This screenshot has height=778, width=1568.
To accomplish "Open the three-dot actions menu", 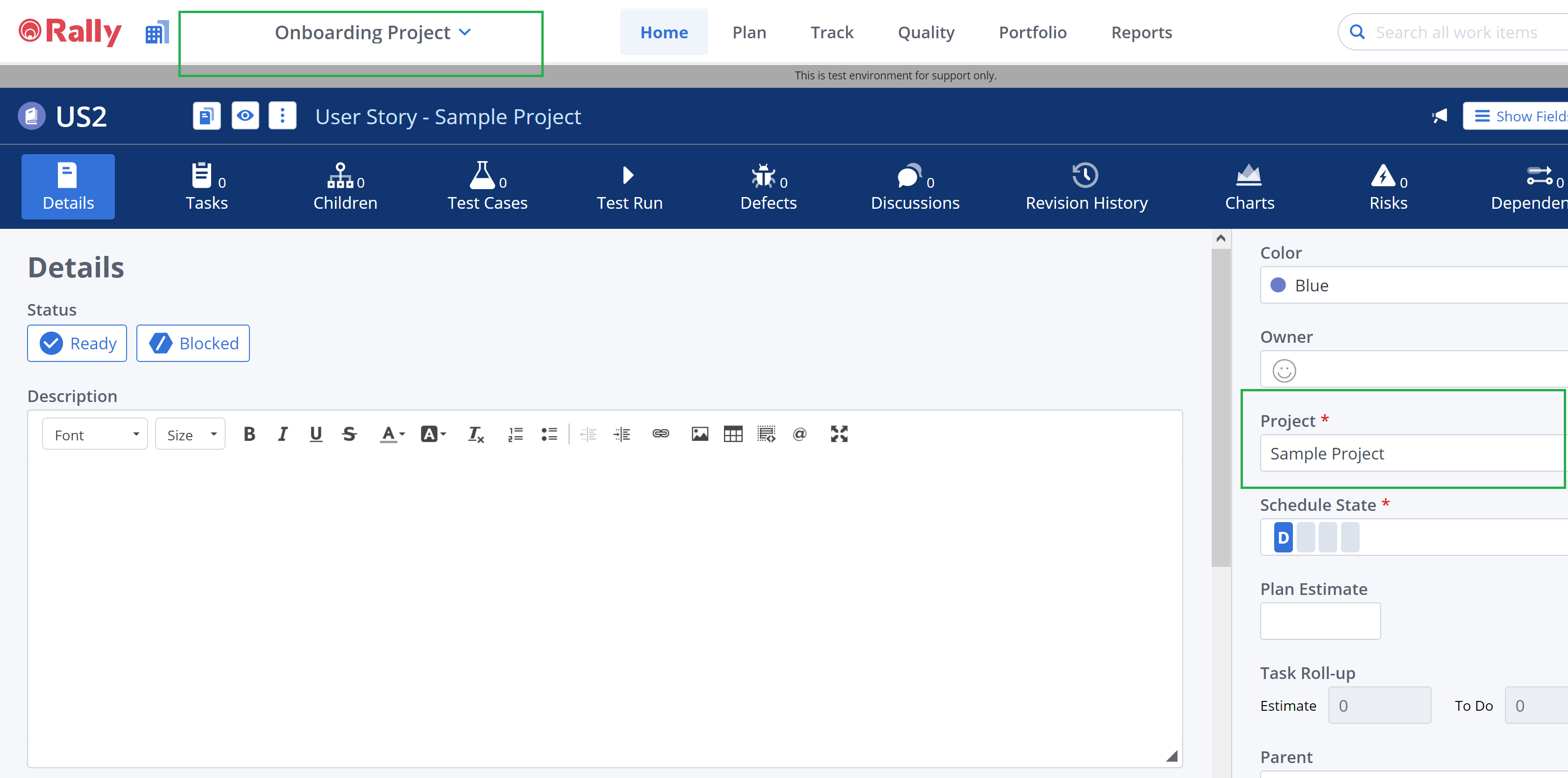I will click(283, 116).
